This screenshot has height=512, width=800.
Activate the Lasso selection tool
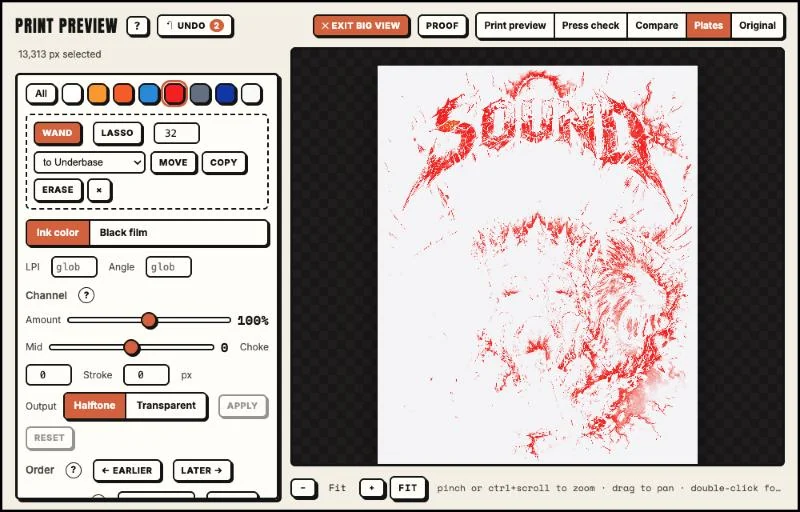[117, 133]
